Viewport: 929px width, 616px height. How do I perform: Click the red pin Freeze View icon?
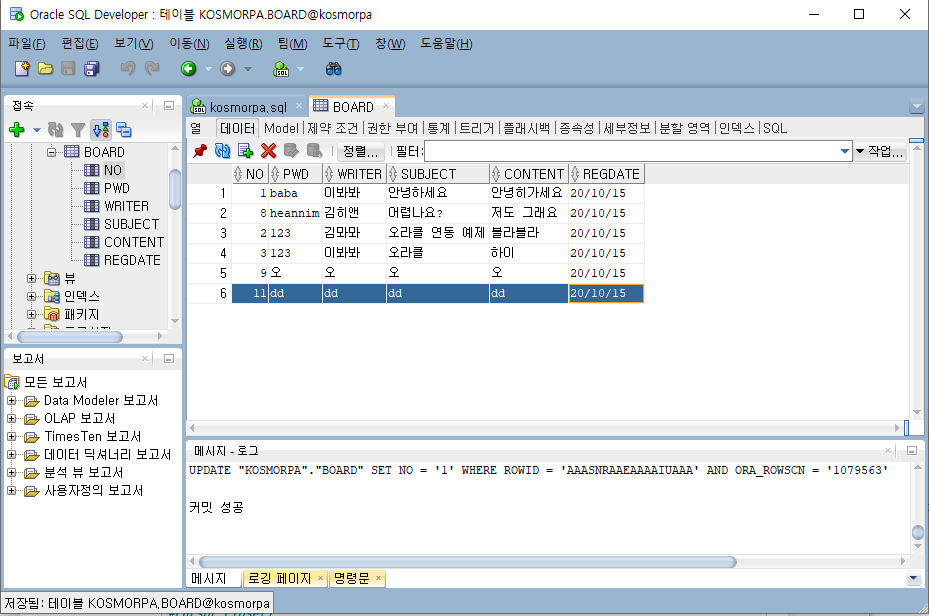[200, 150]
